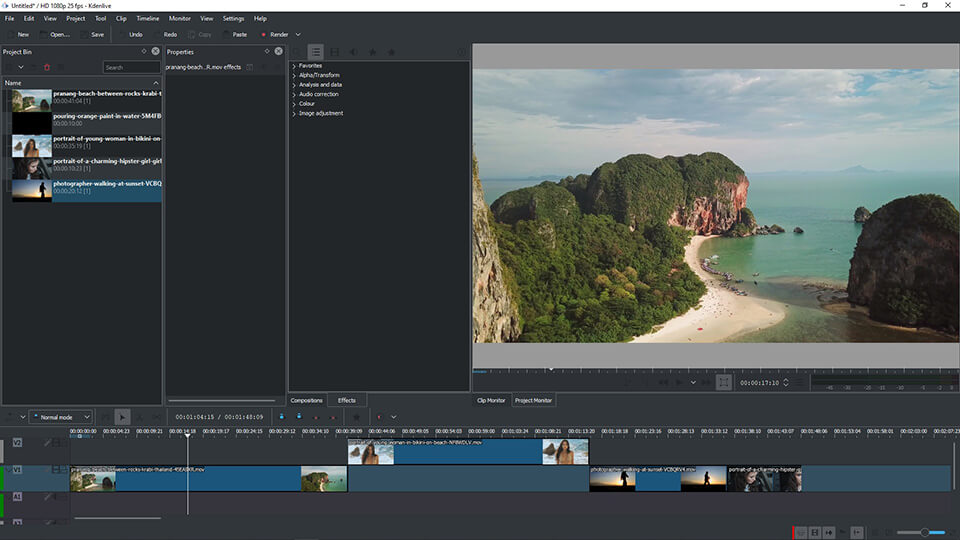
Task: Toggle the V1 track target label
Action: (17, 468)
